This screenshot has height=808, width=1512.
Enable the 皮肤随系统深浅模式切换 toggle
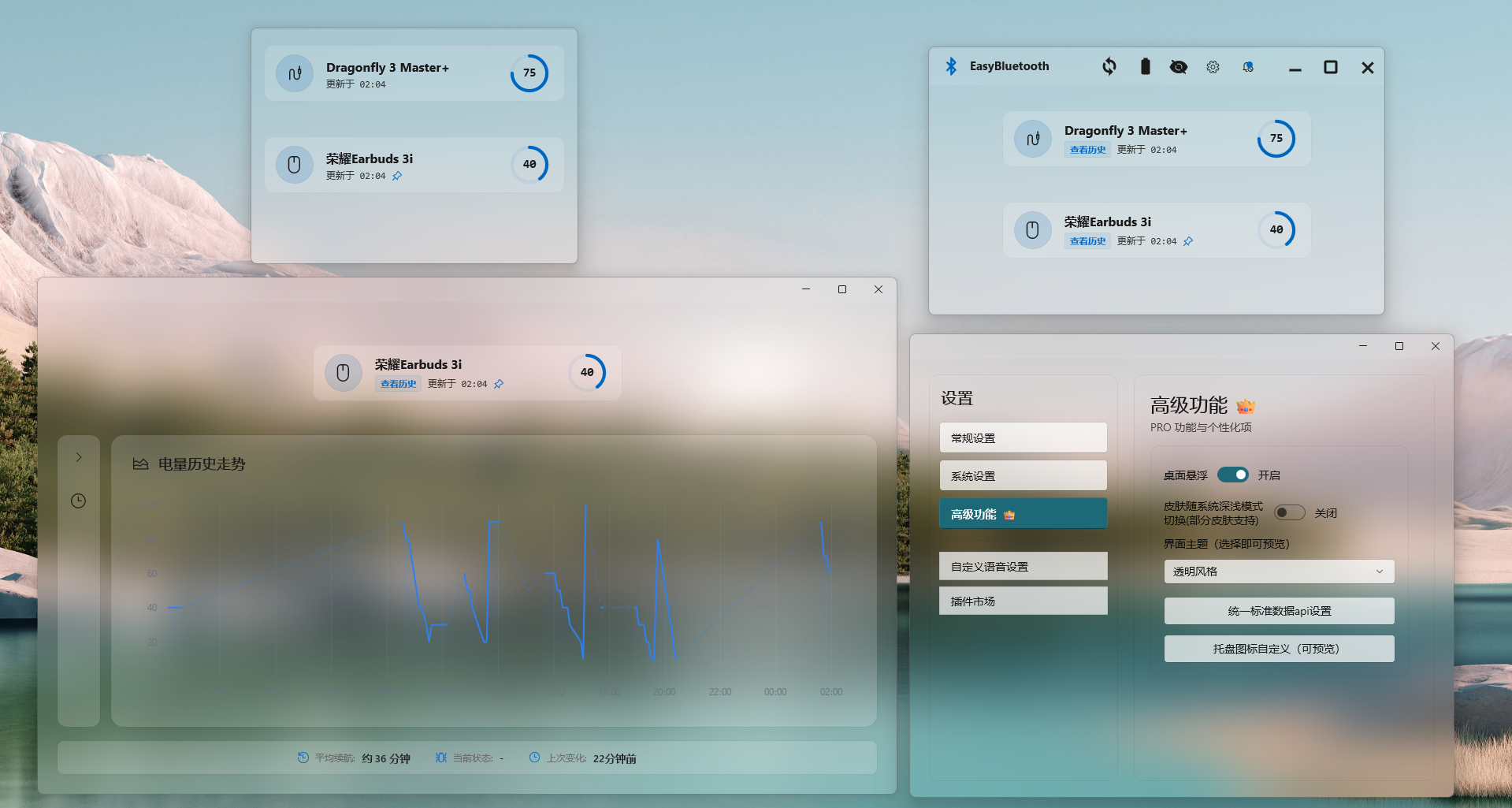[x=1289, y=512]
